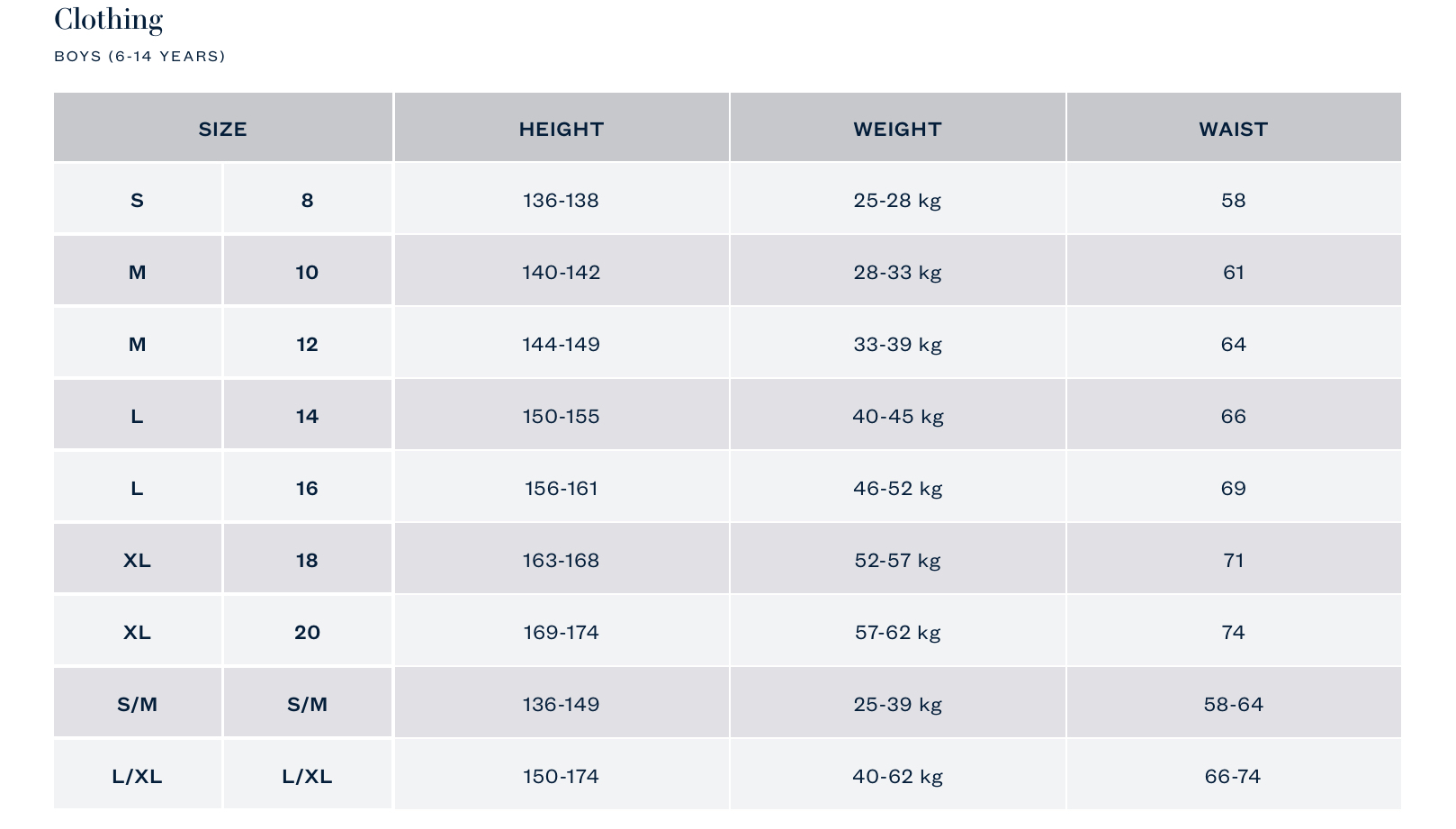Image resolution: width=1456 pixels, height=829 pixels.
Task: Click the 40-45 kg weight cell
Action: click(897, 416)
